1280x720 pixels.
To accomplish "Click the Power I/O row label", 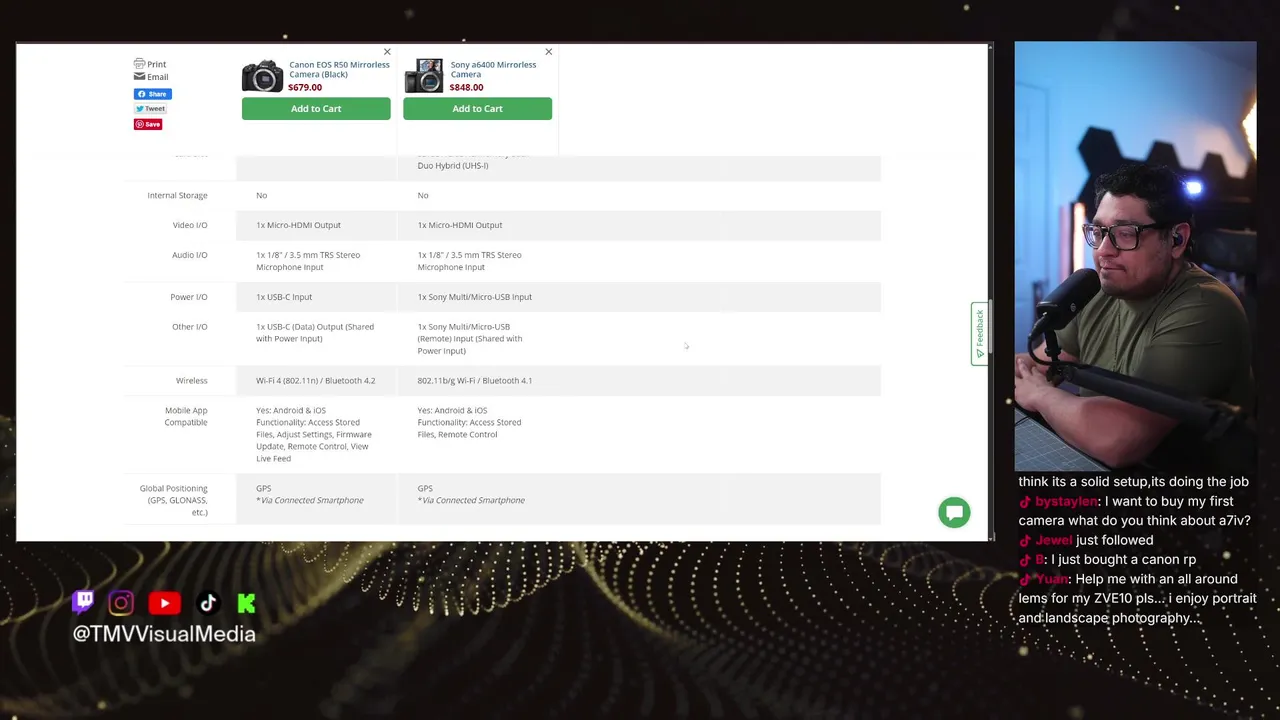I will click(189, 297).
